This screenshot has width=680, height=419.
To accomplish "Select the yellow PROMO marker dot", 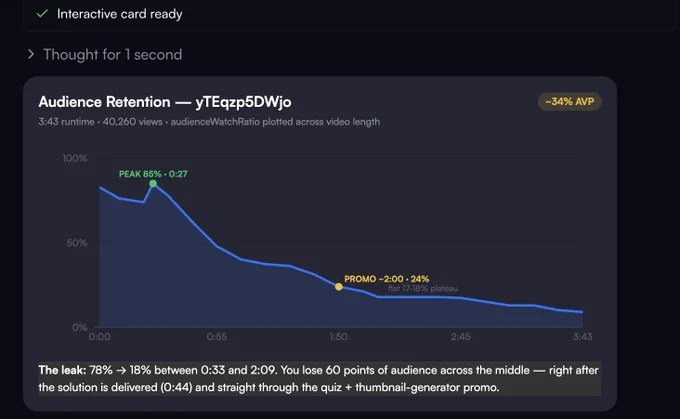I will point(339,287).
